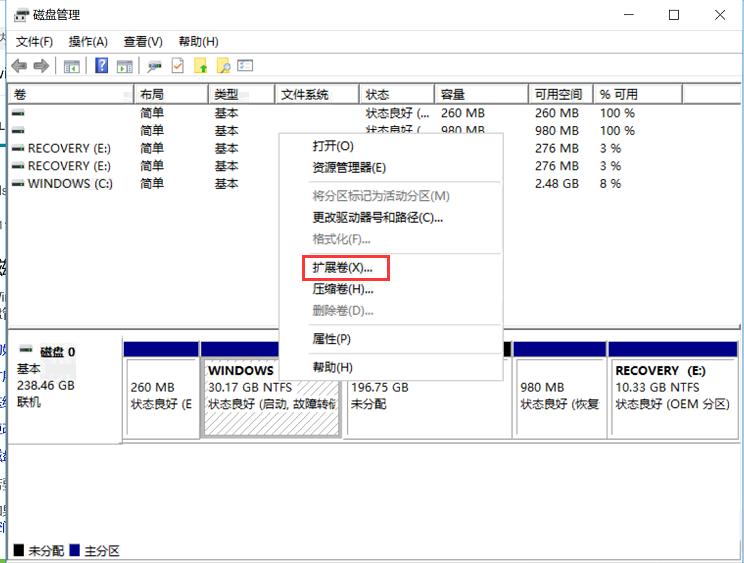This screenshot has width=744, height=563.
Task: Select the 260 MB partition block on disk 0
Action: pos(161,389)
